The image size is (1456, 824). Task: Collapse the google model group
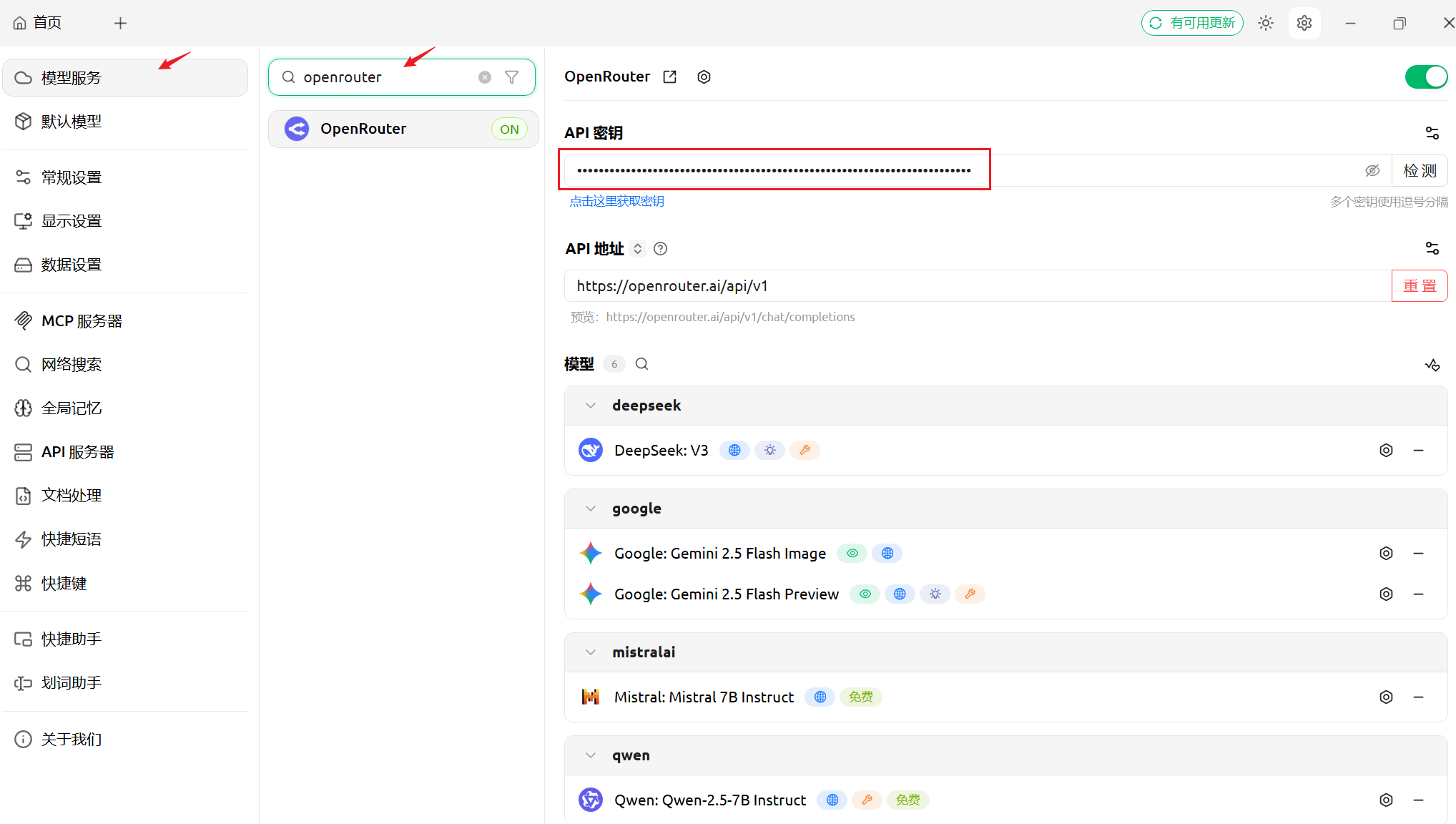[591, 509]
